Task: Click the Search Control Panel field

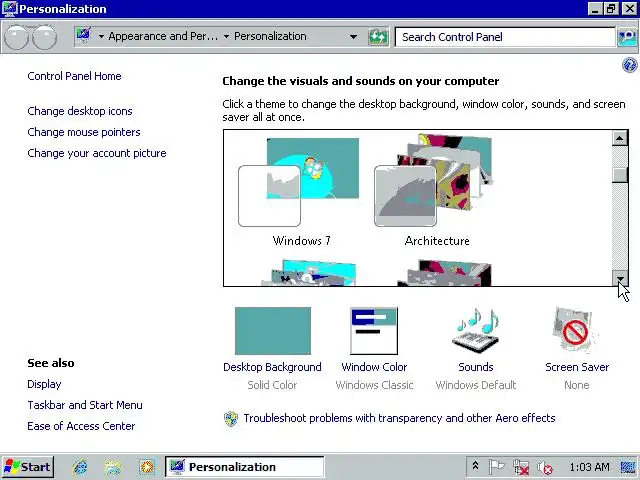Action: tap(505, 37)
